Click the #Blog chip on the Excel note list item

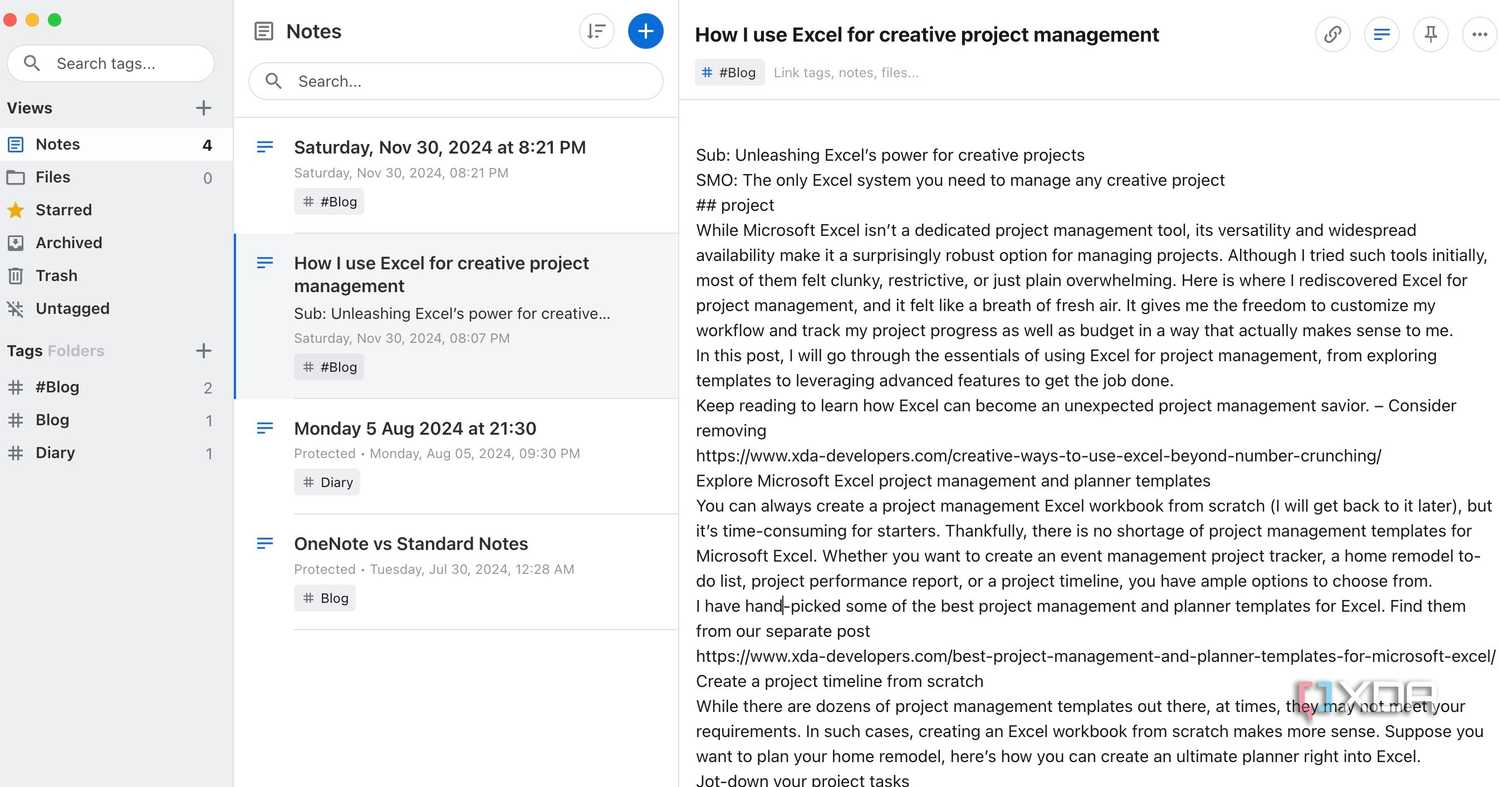329,367
